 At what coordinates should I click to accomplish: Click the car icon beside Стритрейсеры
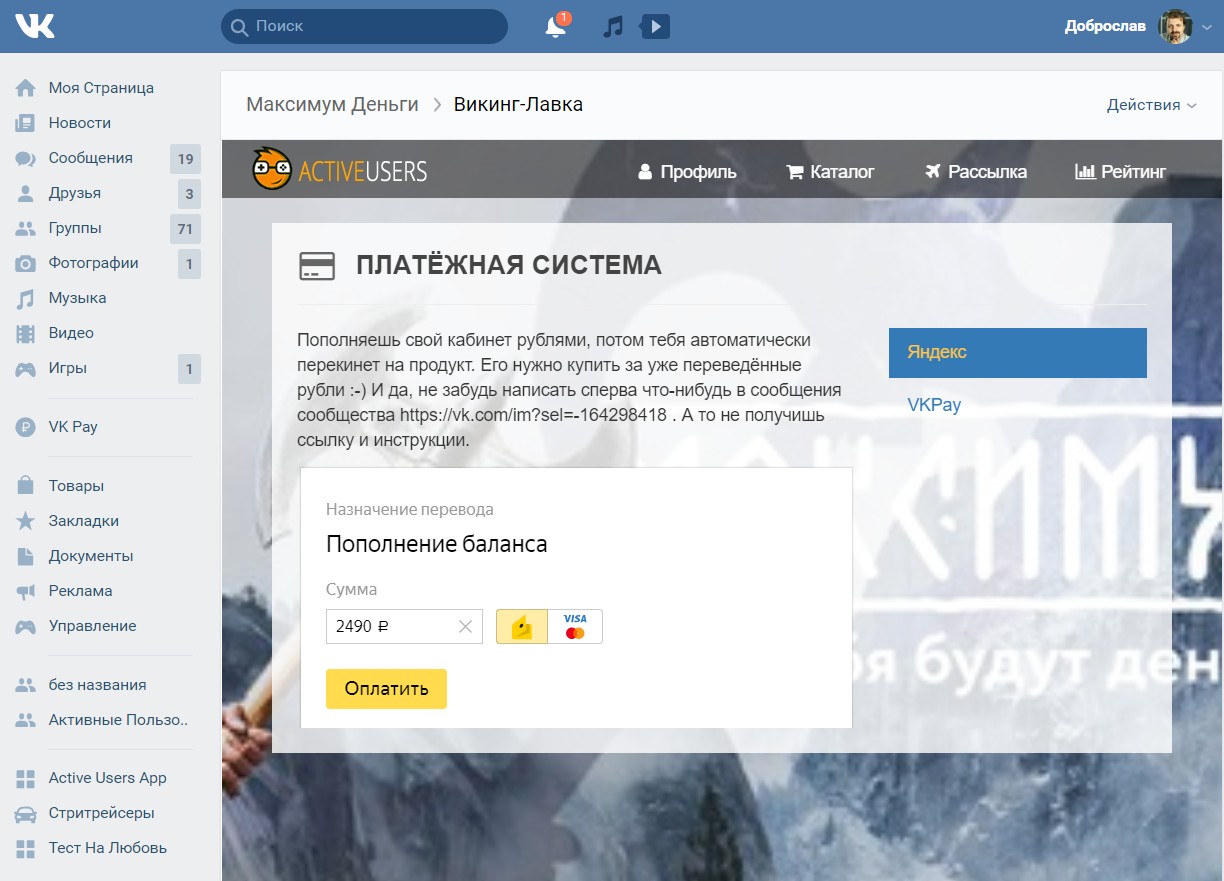[26, 813]
